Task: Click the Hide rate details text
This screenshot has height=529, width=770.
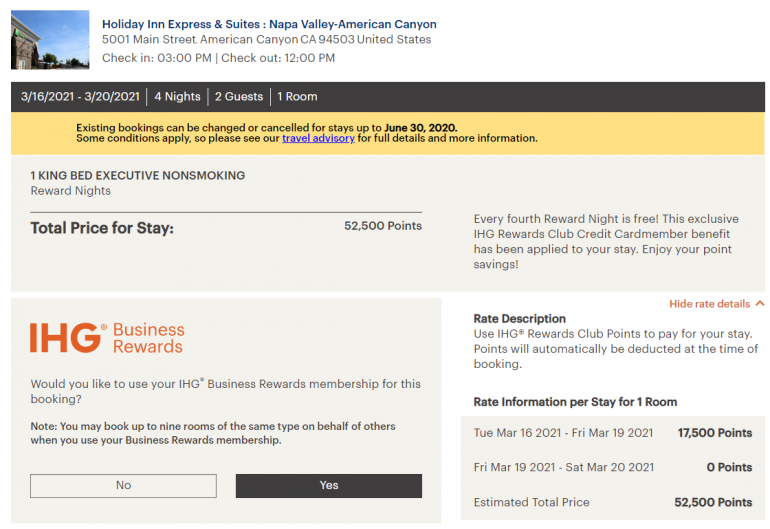Action: tap(709, 304)
